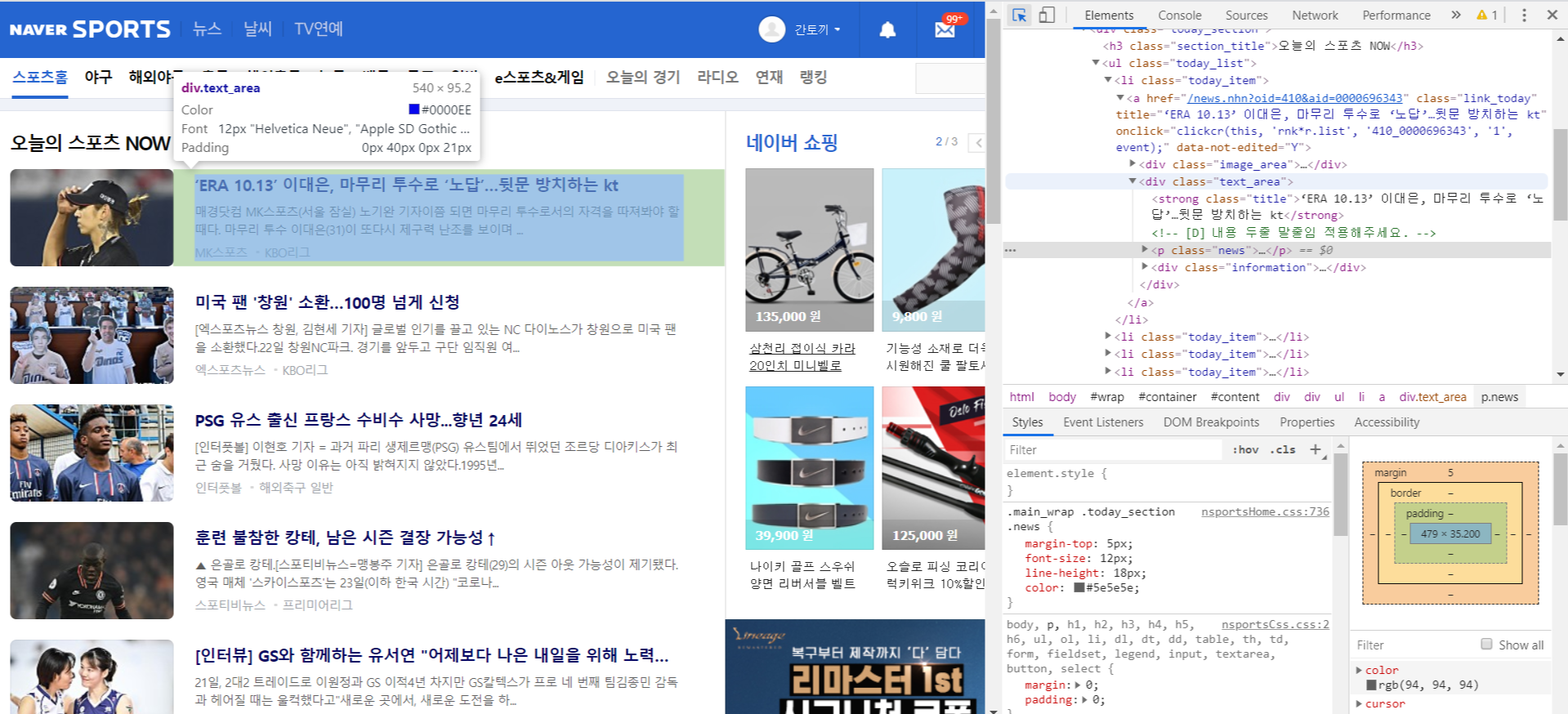Image resolution: width=1568 pixels, height=714 pixels.
Task: Collapse the ul.today_list node
Action: pyautogui.click(x=1096, y=63)
